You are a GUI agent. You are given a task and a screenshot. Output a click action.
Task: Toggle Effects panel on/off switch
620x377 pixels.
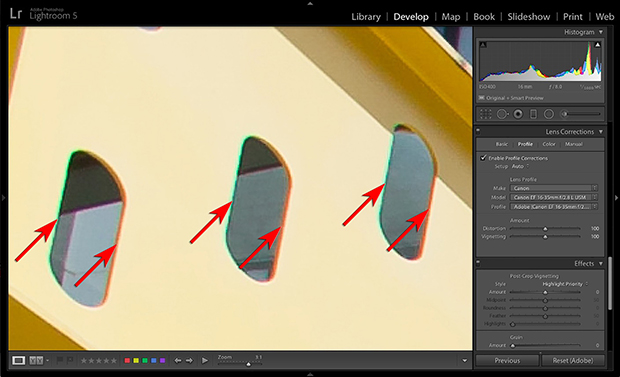point(478,262)
